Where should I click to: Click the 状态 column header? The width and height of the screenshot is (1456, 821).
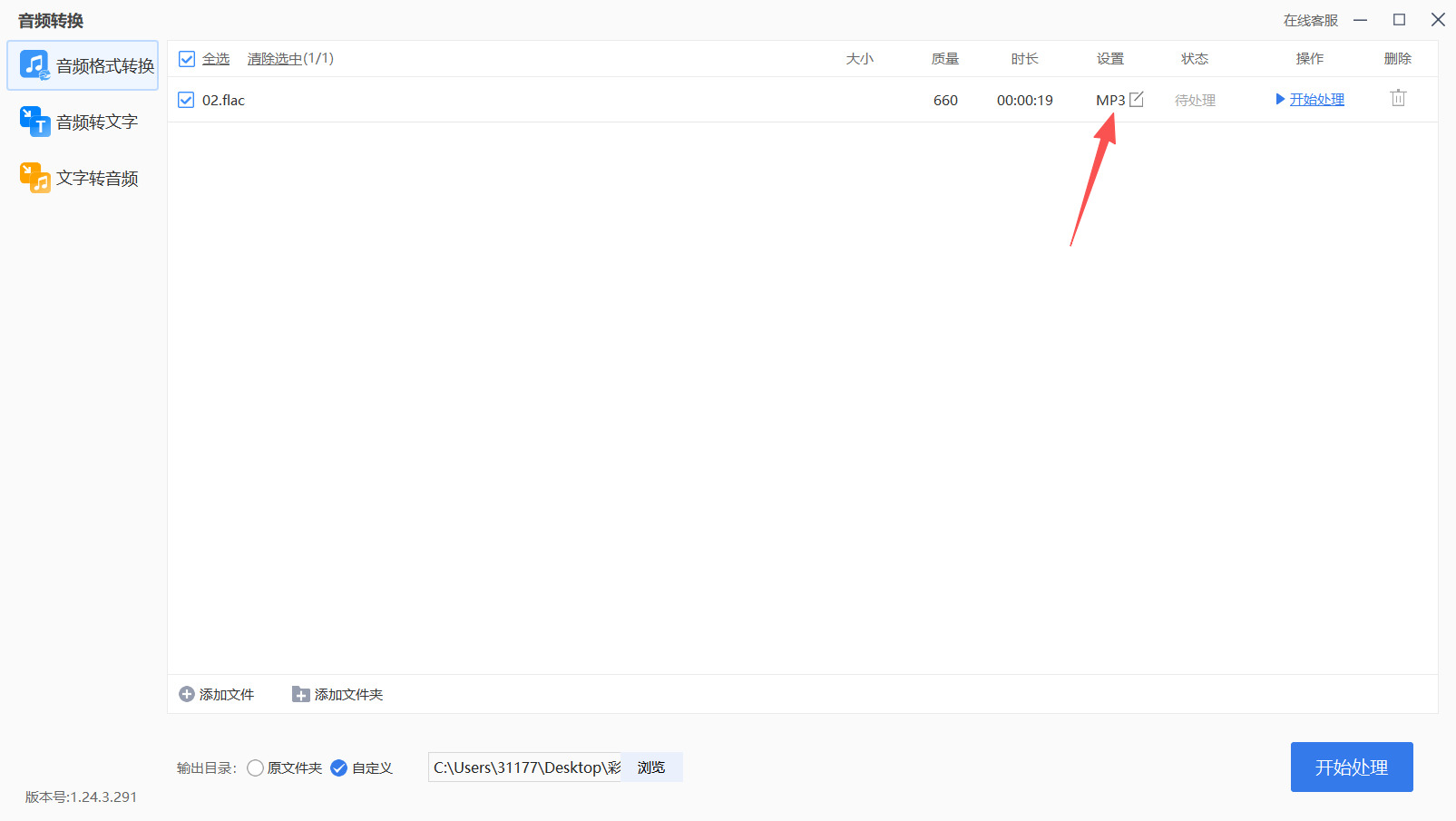1195,59
